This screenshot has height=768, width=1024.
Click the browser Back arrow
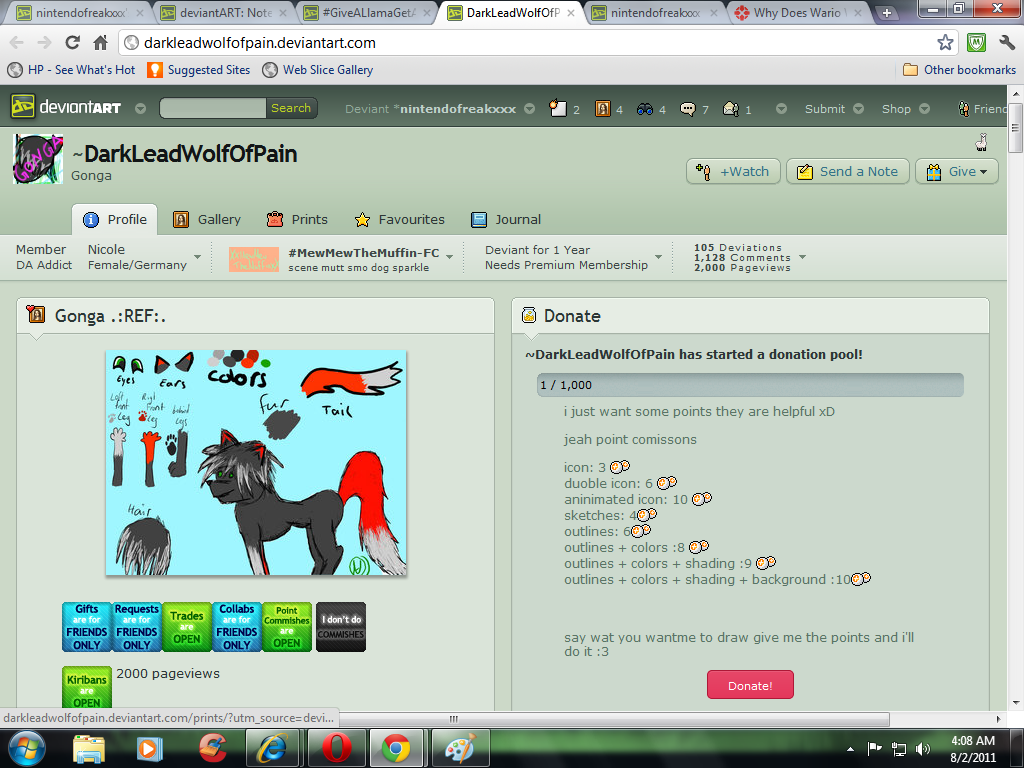16,43
